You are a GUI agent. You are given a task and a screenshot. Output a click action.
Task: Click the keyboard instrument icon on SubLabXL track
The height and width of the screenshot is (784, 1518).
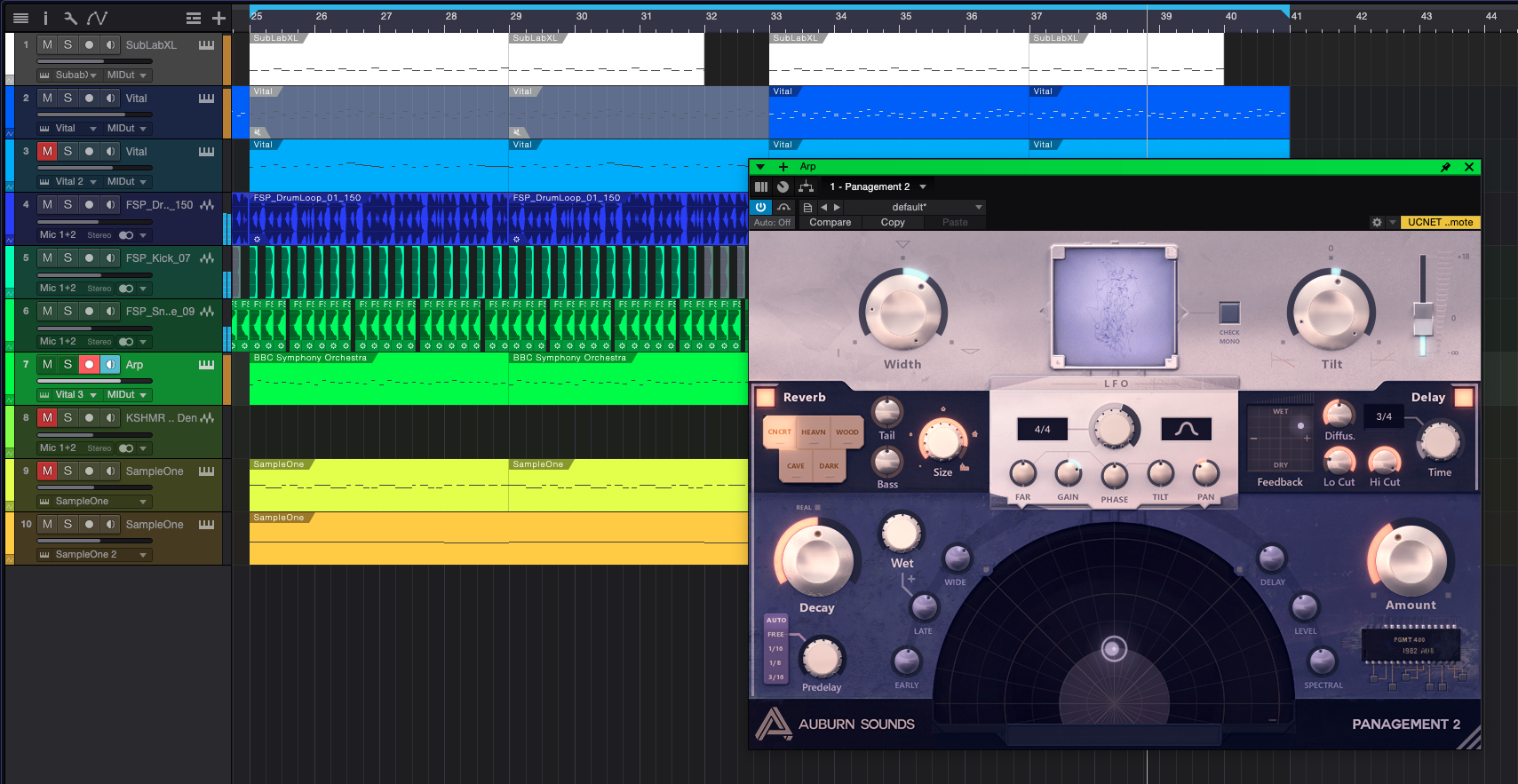(x=206, y=45)
